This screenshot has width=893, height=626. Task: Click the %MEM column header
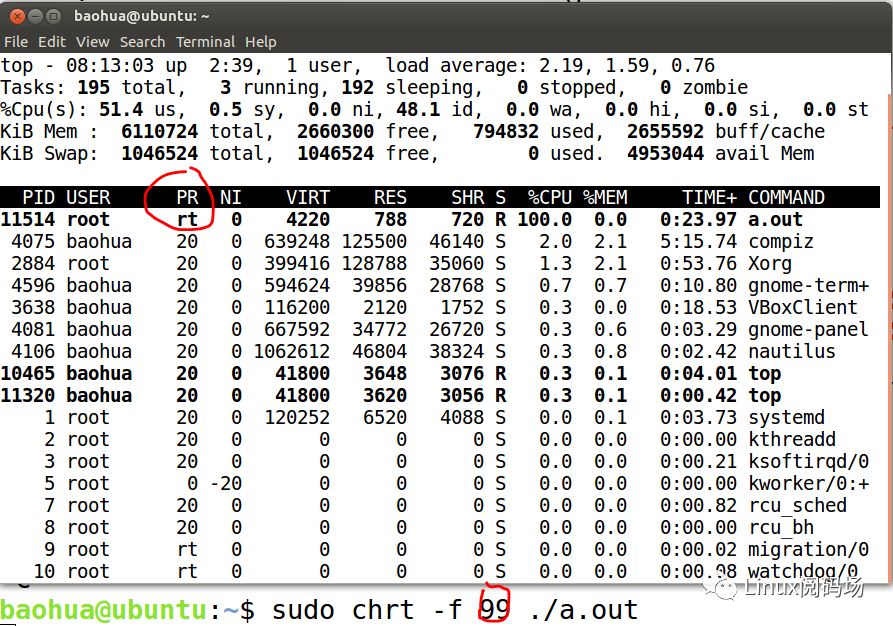pyautogui.click(x=605, y=197)
